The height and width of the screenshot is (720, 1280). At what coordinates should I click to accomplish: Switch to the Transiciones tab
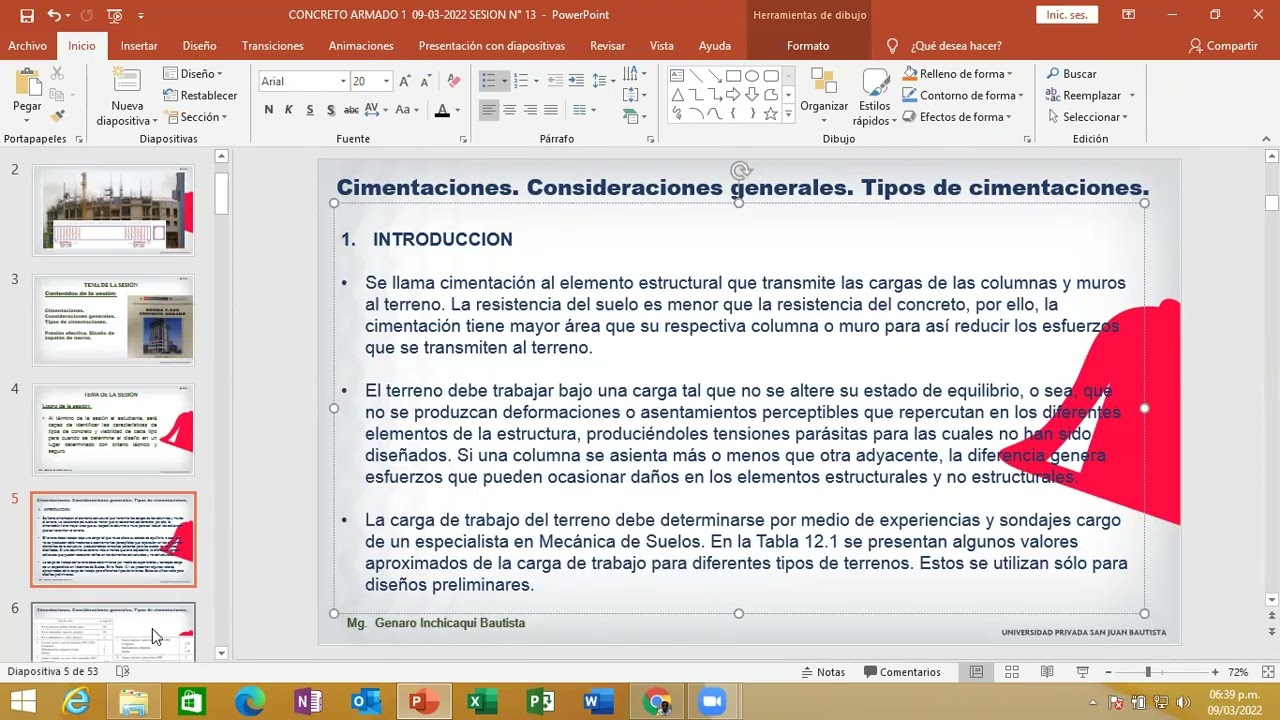pyautogui.click(x=273, y=46)
